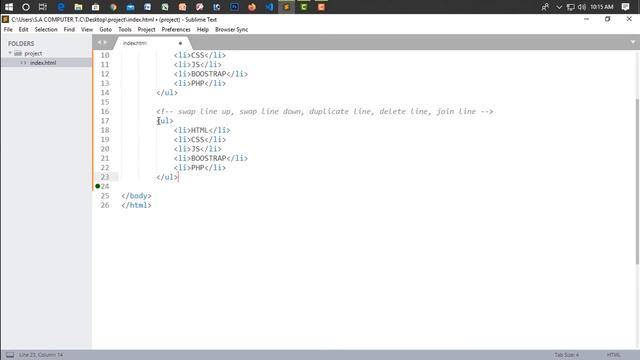Viewport: 640px width, 360px height.
Task: Click the clock showing 10:15 AM
Action: point(602,7)
